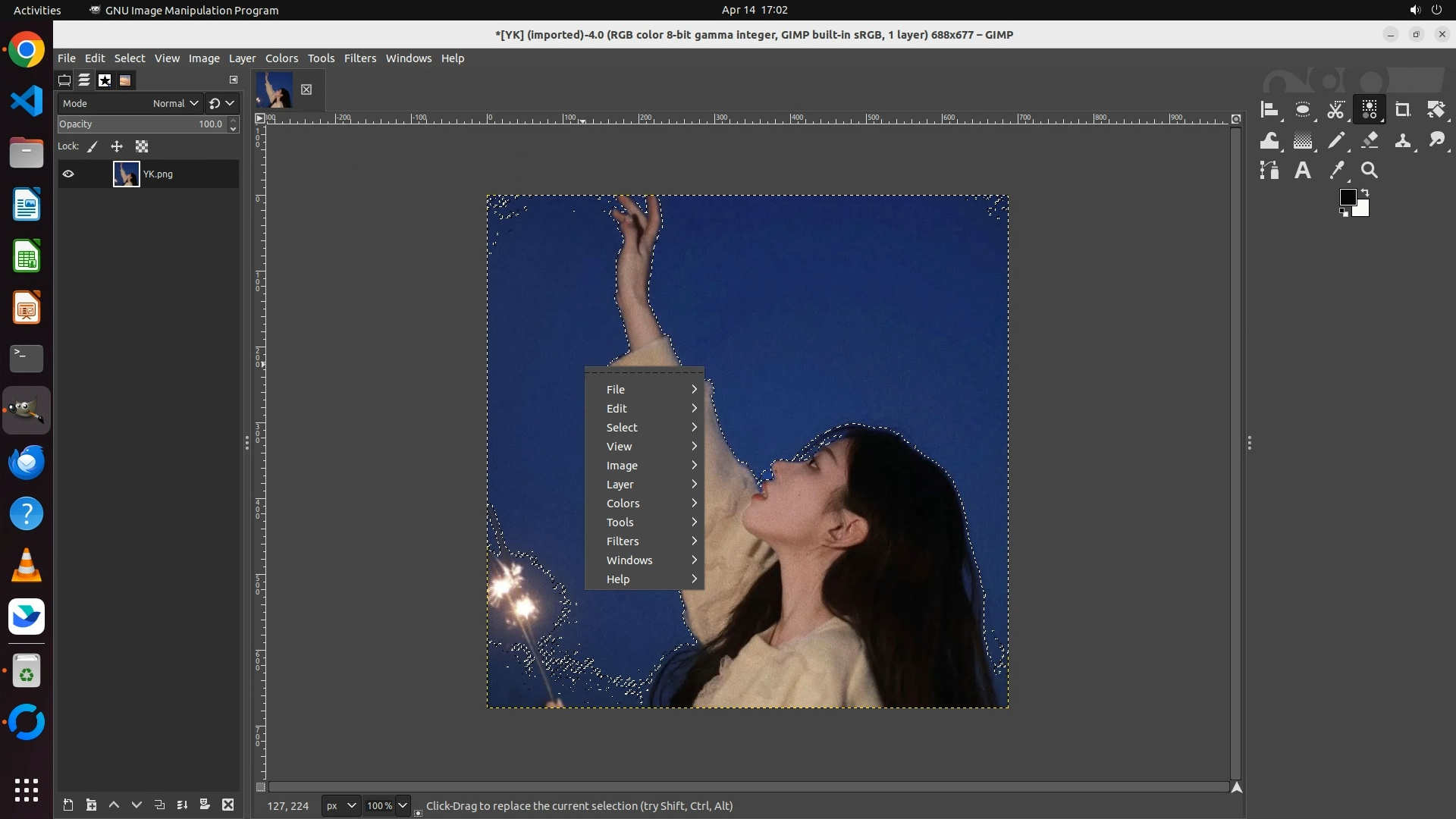Image resolution: width=1456 pixels, height=819 pixels.
Task: Select the Gradient tool
Action: click(1303, 140)
